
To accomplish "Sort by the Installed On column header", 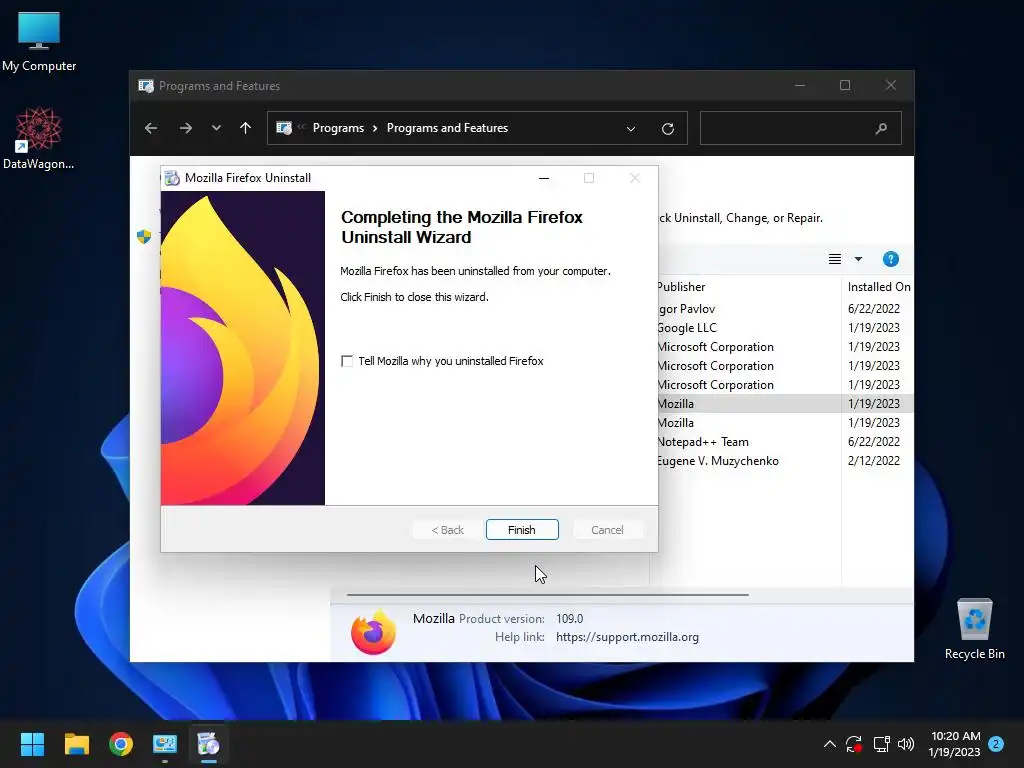I will 878,287.
